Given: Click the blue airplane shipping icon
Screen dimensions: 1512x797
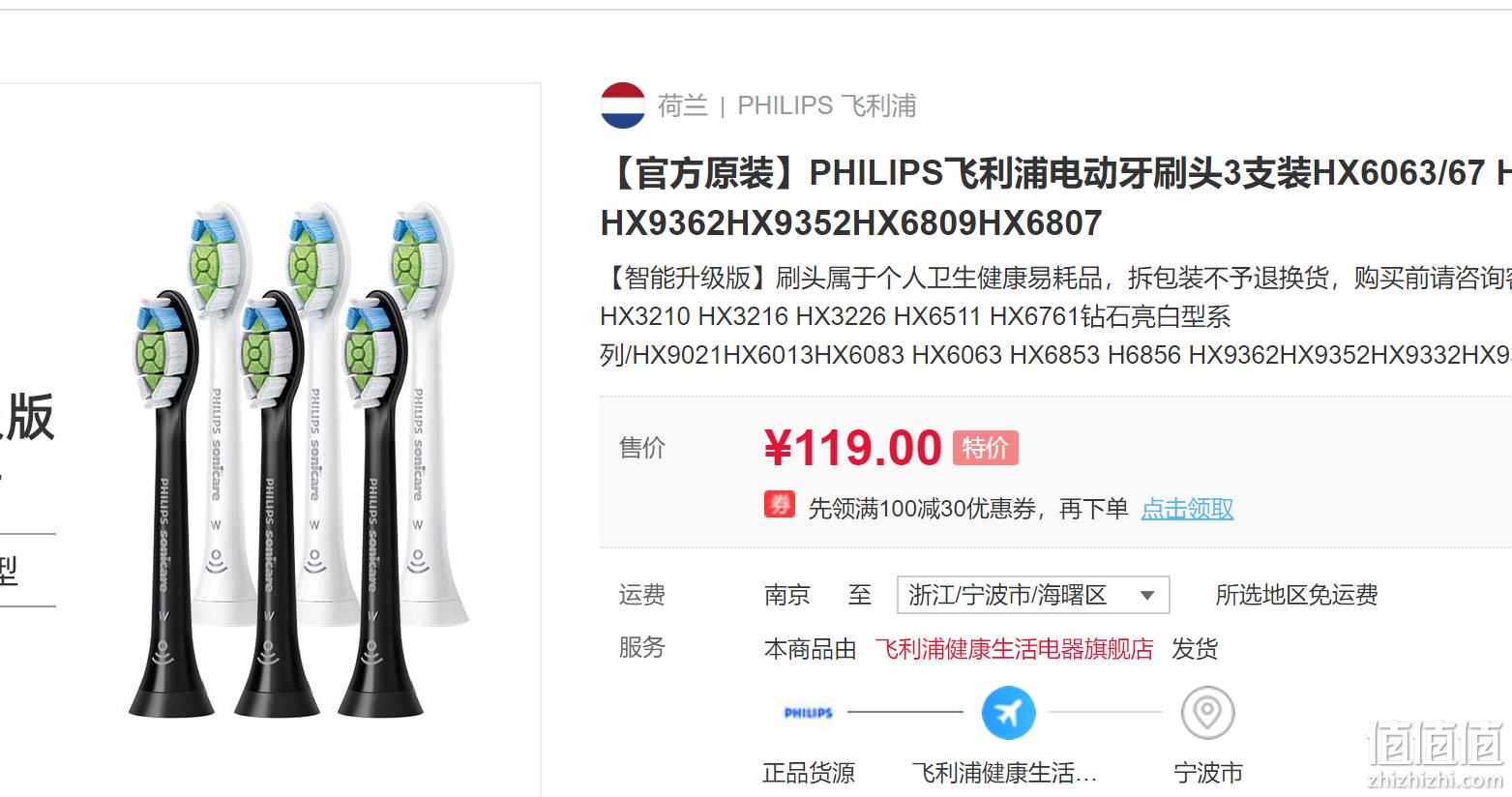Looking at the screenshot, I should [x=1008, y=713].
